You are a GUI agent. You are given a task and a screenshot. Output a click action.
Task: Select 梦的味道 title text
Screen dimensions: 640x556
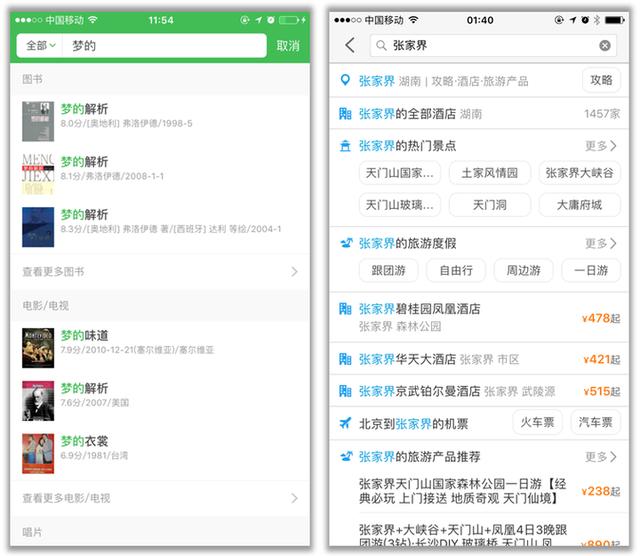[x=84, y=336]
